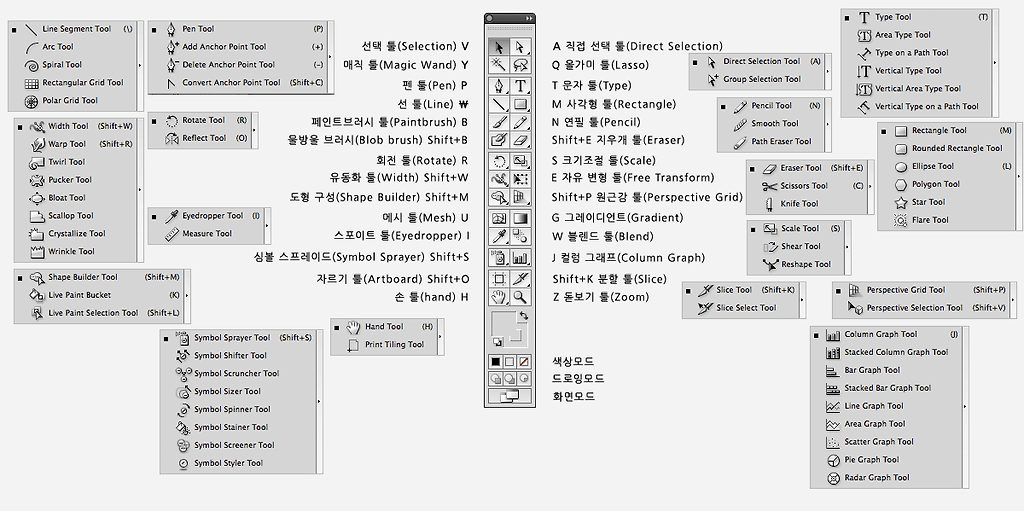Change screen mode button at toolbar bottom
1024x511 pixels.
509,395
